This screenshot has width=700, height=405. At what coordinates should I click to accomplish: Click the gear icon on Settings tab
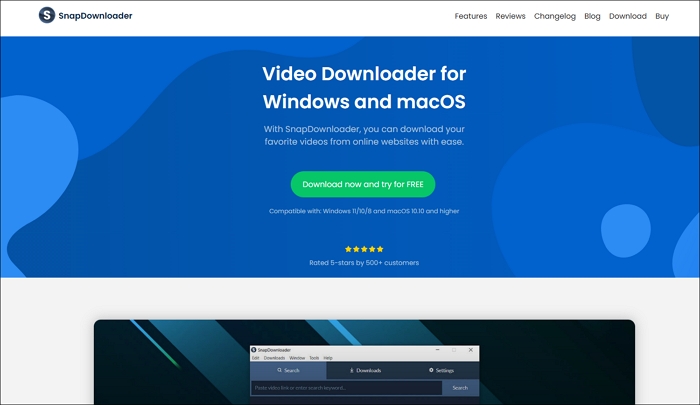[x=431, y=370]
